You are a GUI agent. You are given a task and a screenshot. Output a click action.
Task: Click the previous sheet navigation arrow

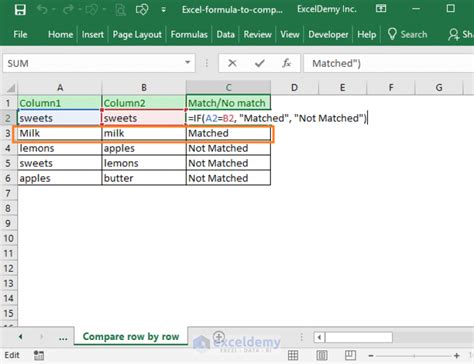[x=21, y=337]
